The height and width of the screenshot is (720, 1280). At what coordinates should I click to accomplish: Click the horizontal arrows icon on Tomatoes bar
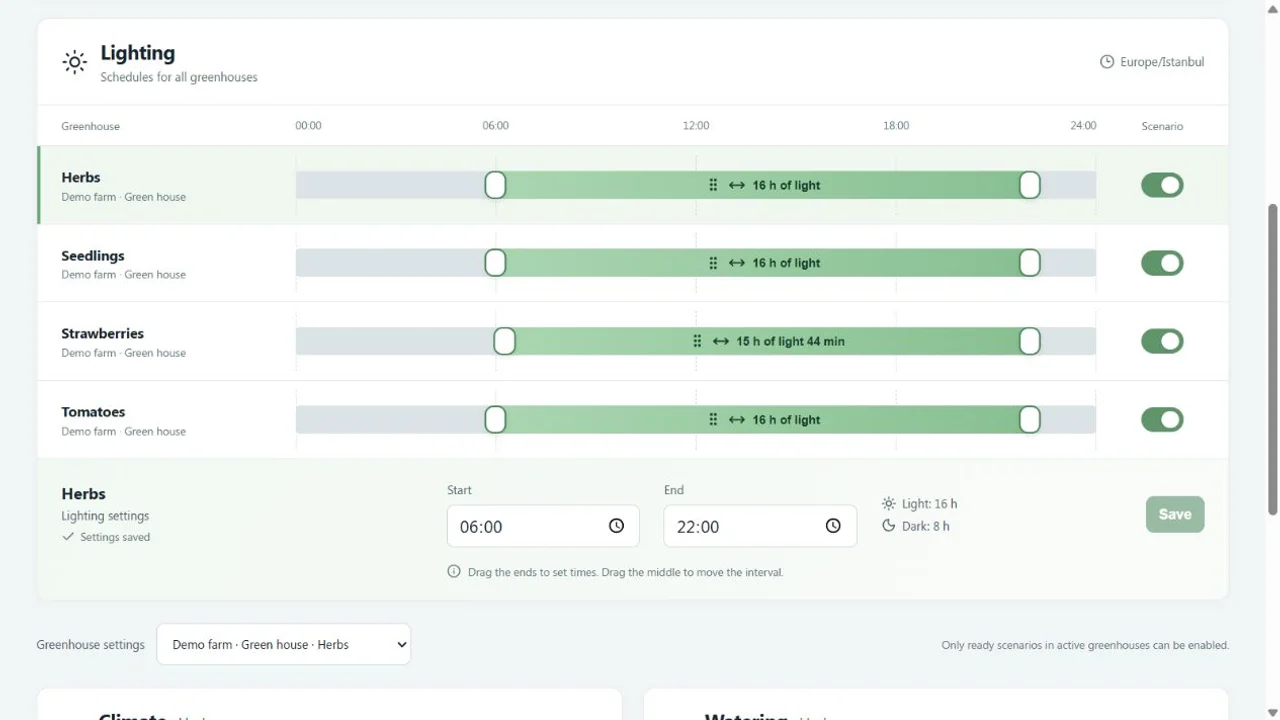[737, 420]
